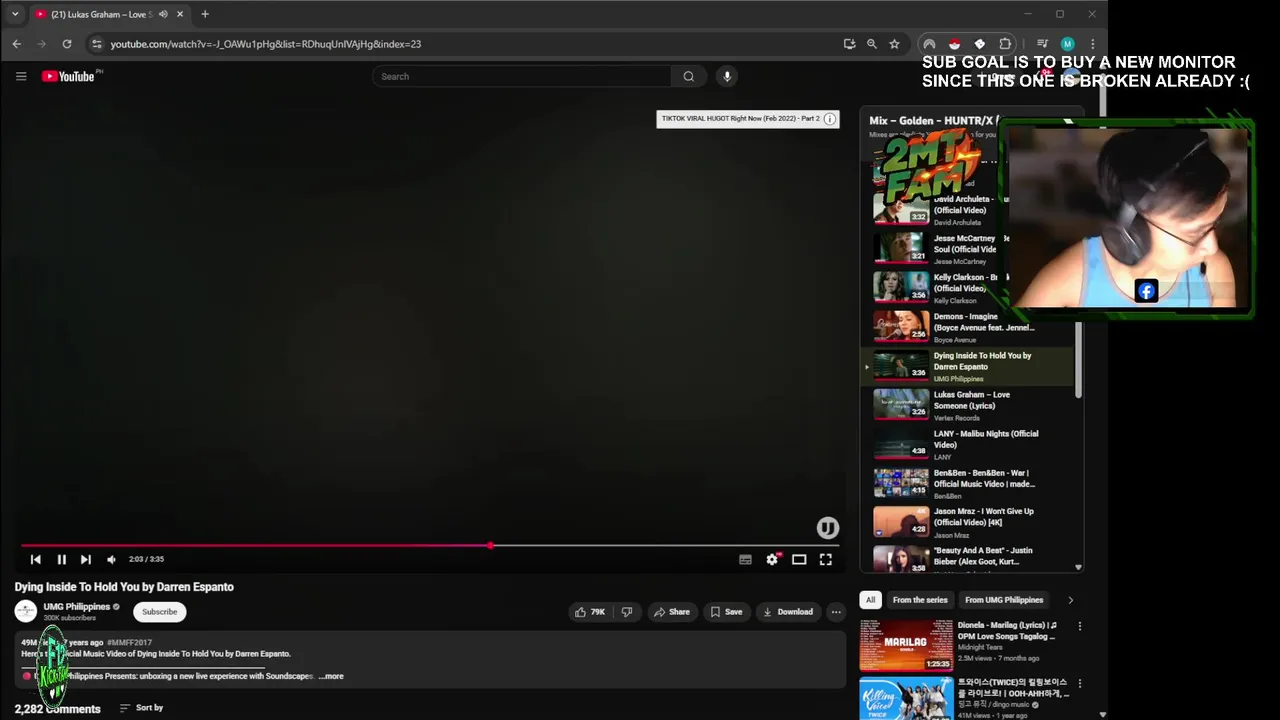Play Jason Mraz I Won't Give Up
The width and height of the screenshot is (1280, 720).
click(967, 522)
